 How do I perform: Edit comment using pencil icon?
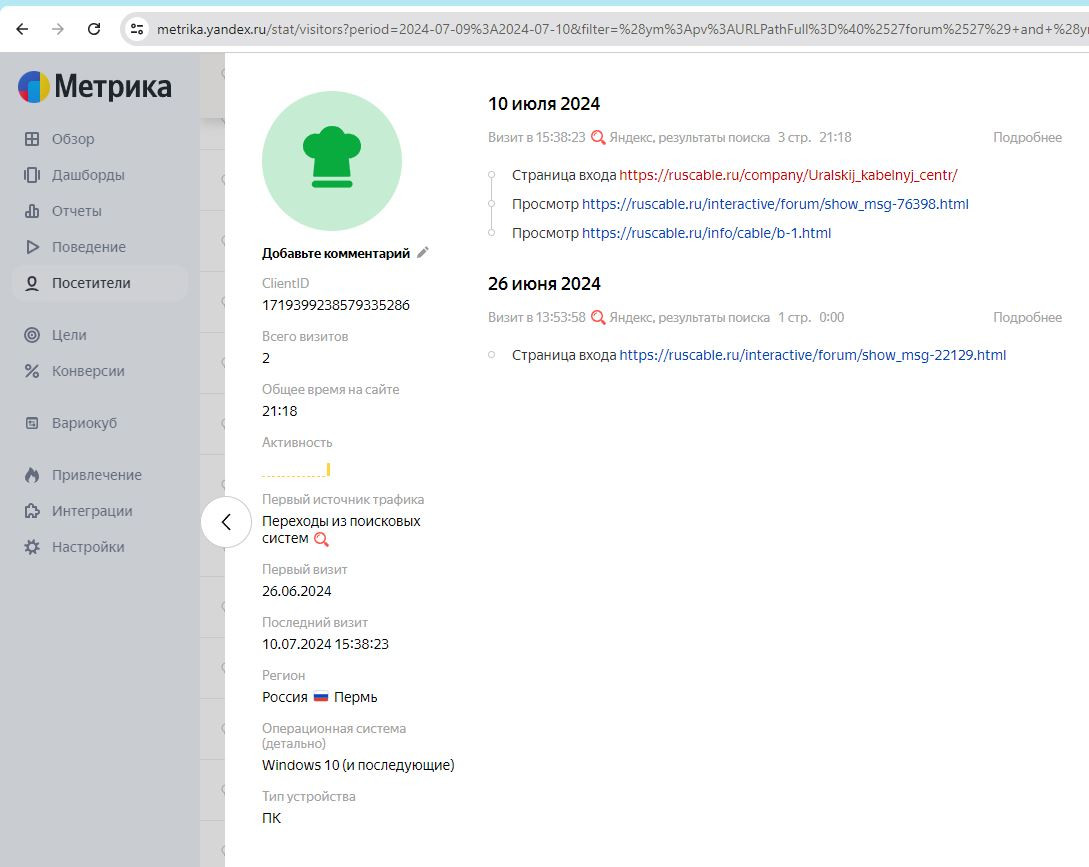pyautogui.click(x=423, y=253)
